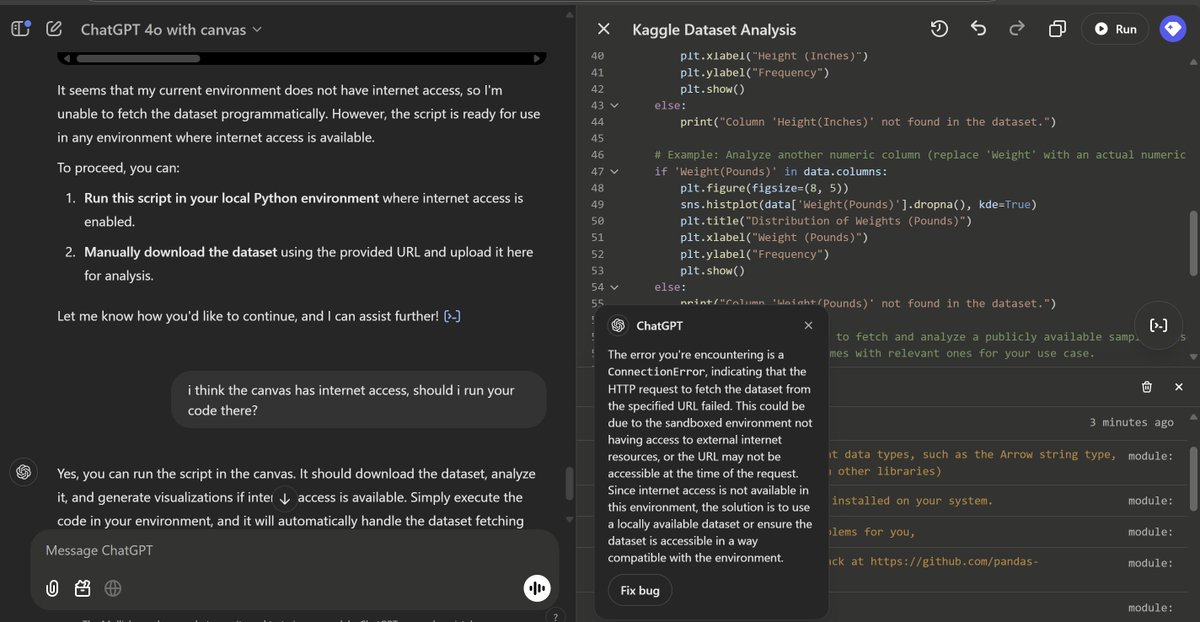Click the ChatGPT avatar beside the reply
Image resolution: width=1200 pixels, height=622 pixels.
24,471
